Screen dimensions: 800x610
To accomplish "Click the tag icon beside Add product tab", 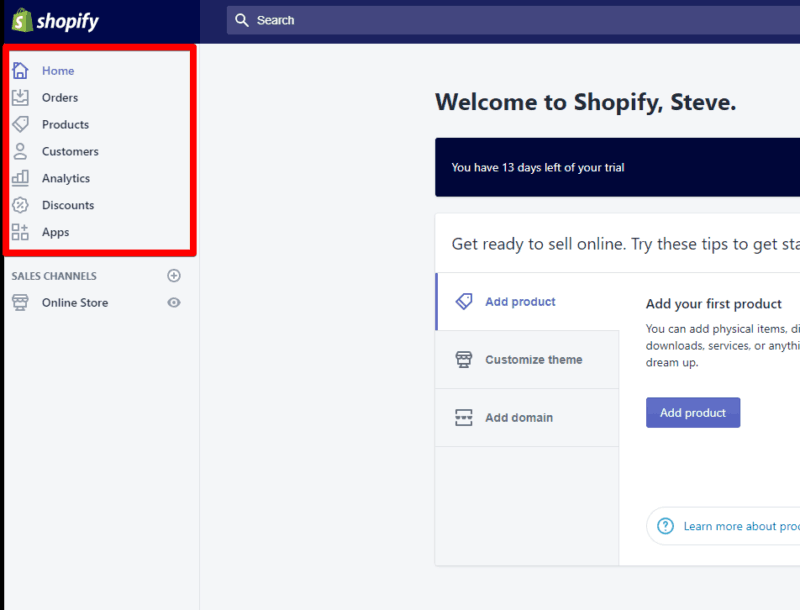I will point(464,301).
